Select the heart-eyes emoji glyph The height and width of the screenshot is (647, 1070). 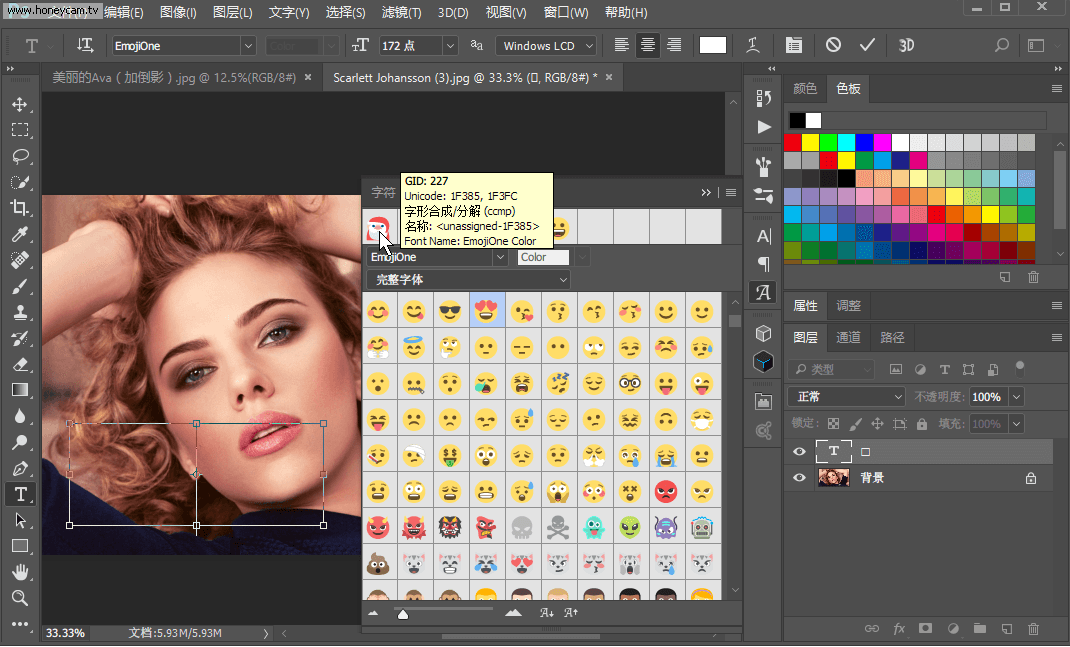tap(486, 311)
